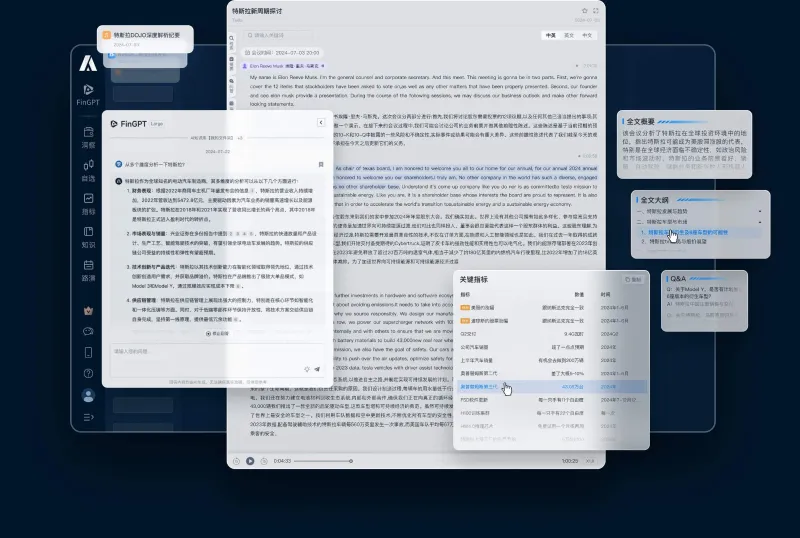The image size is (800, 538).
Task: Skip forward using button right of play
Action: 264,461
